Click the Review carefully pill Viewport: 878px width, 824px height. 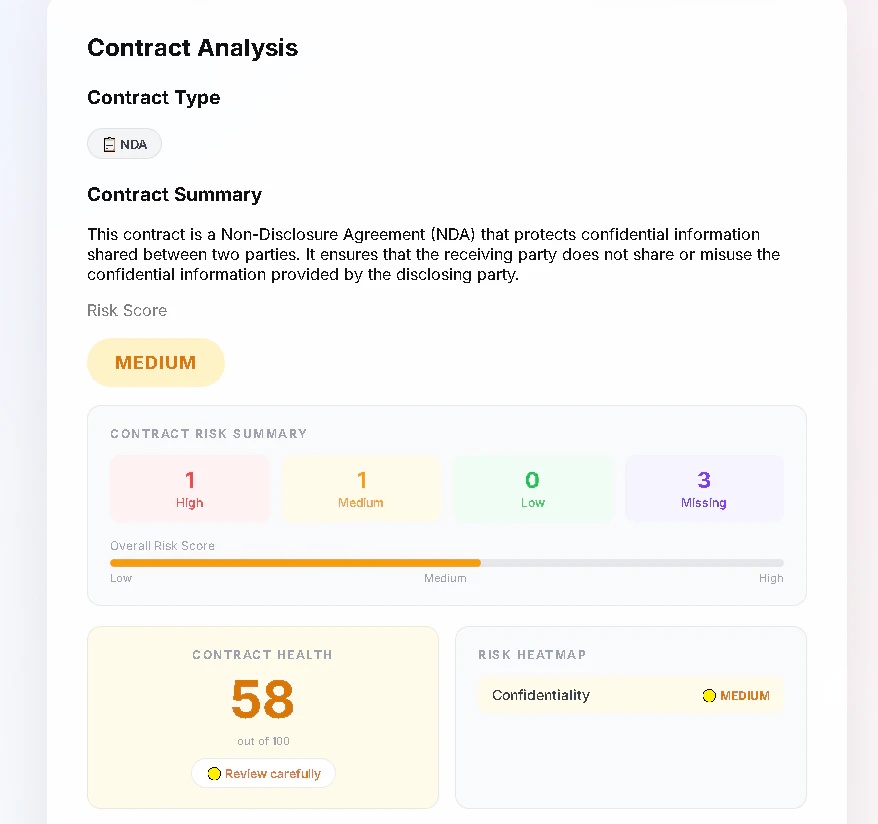point(263,773)
